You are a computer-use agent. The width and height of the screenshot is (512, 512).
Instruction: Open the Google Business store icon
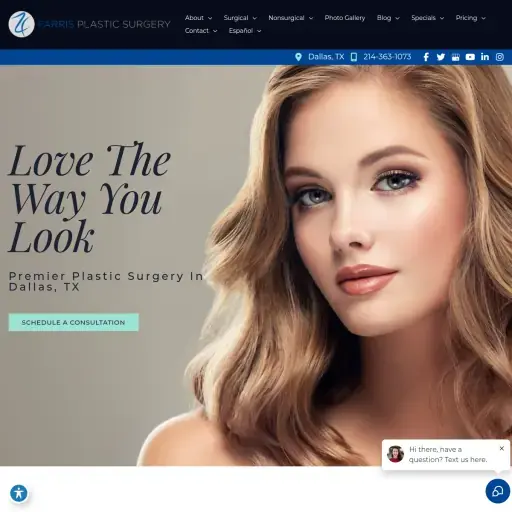coord(455,57)
